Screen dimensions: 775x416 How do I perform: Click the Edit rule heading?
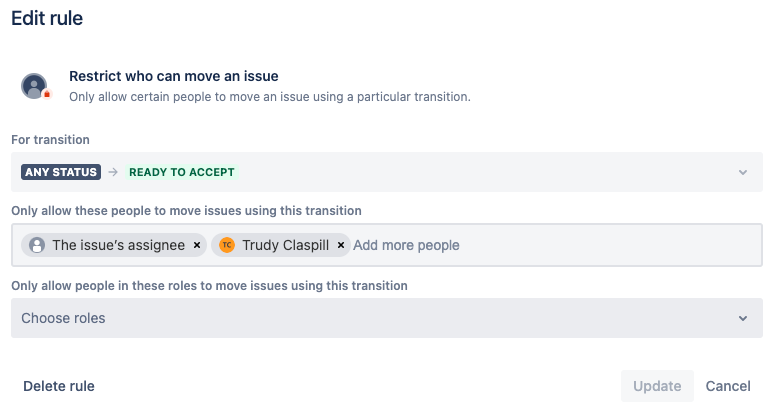click(47, 18)
